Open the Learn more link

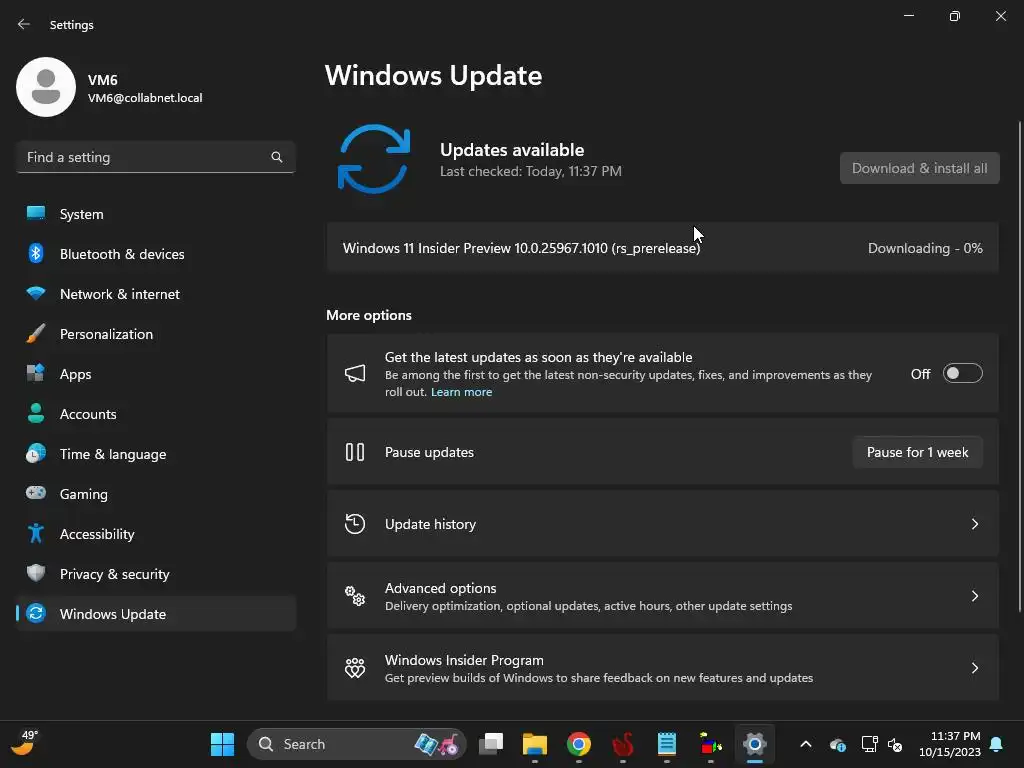click(x=462, y=392)
